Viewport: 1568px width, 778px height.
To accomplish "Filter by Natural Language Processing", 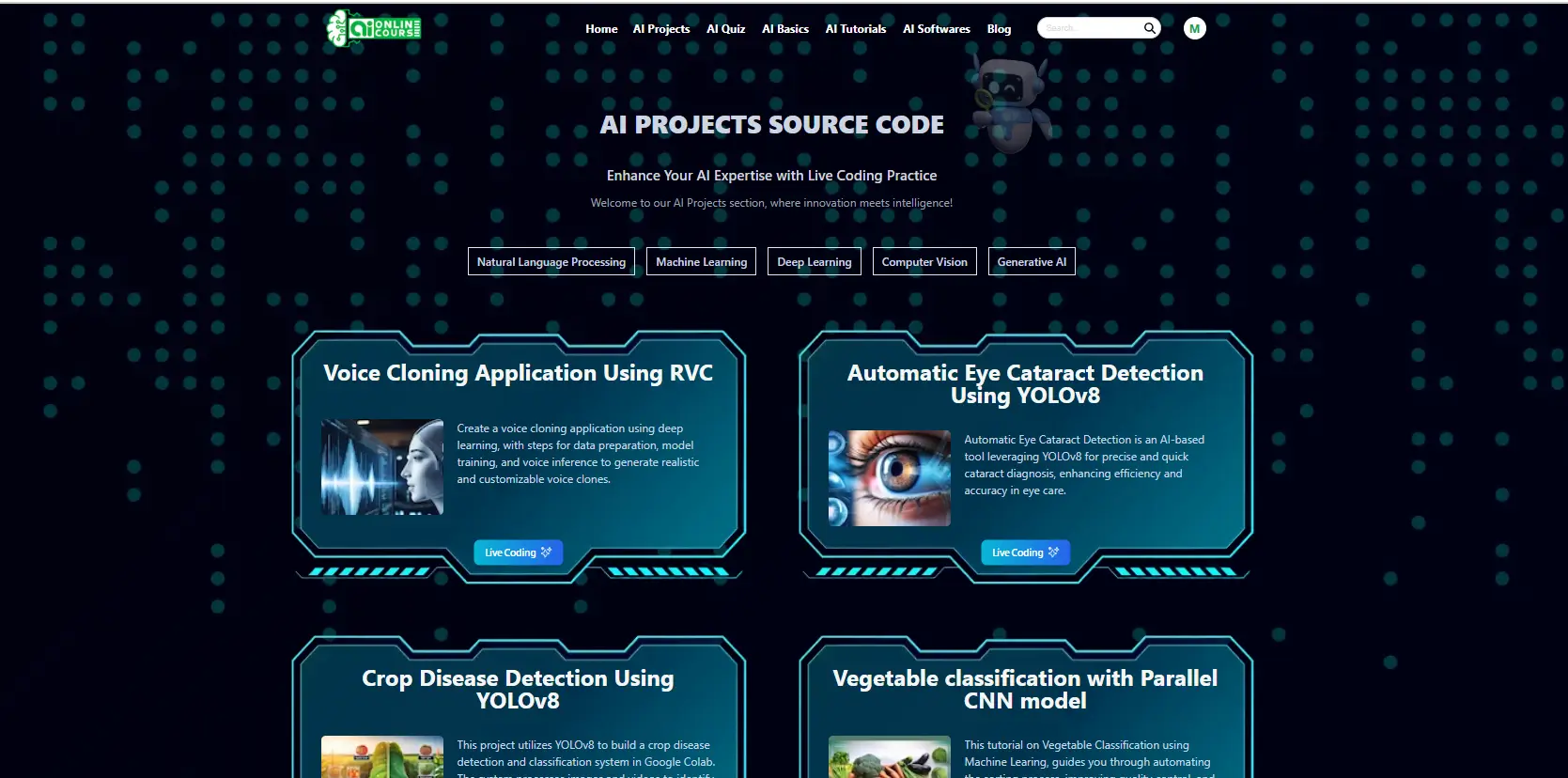I will [x=551, y=261].
